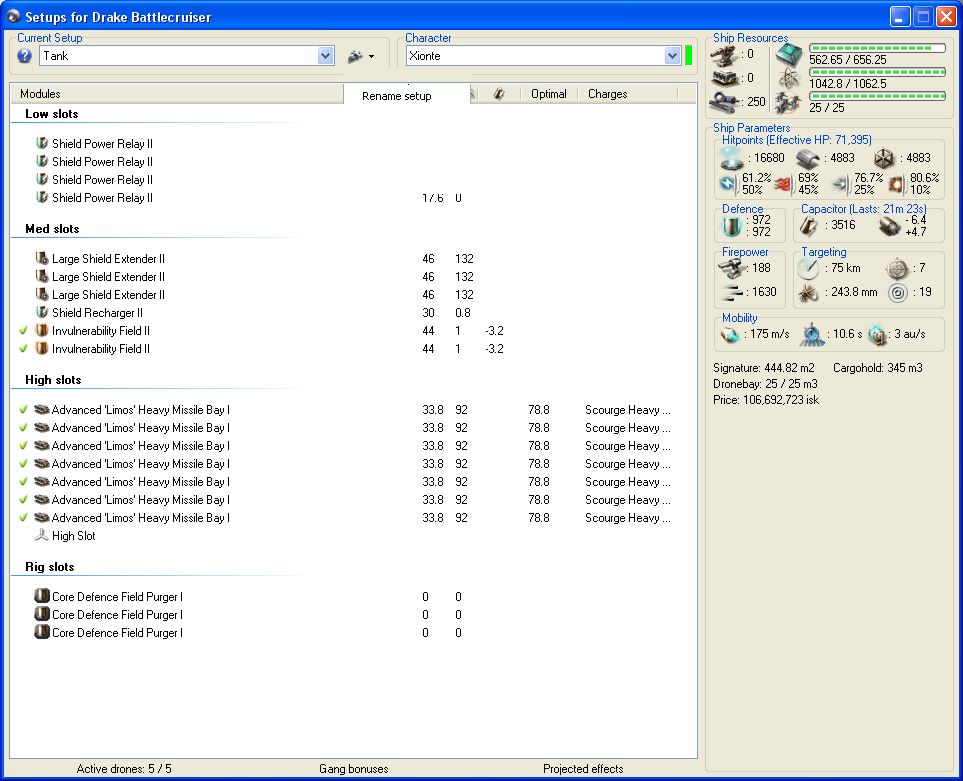Open the ship setup options icon menu
963x781 pixels.
pos(361,56)
